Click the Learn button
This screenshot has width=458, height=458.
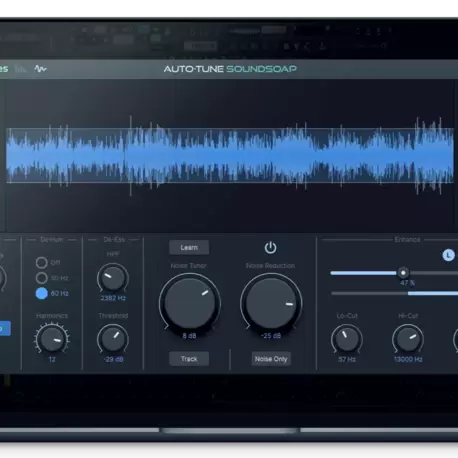tap(189, 247)
